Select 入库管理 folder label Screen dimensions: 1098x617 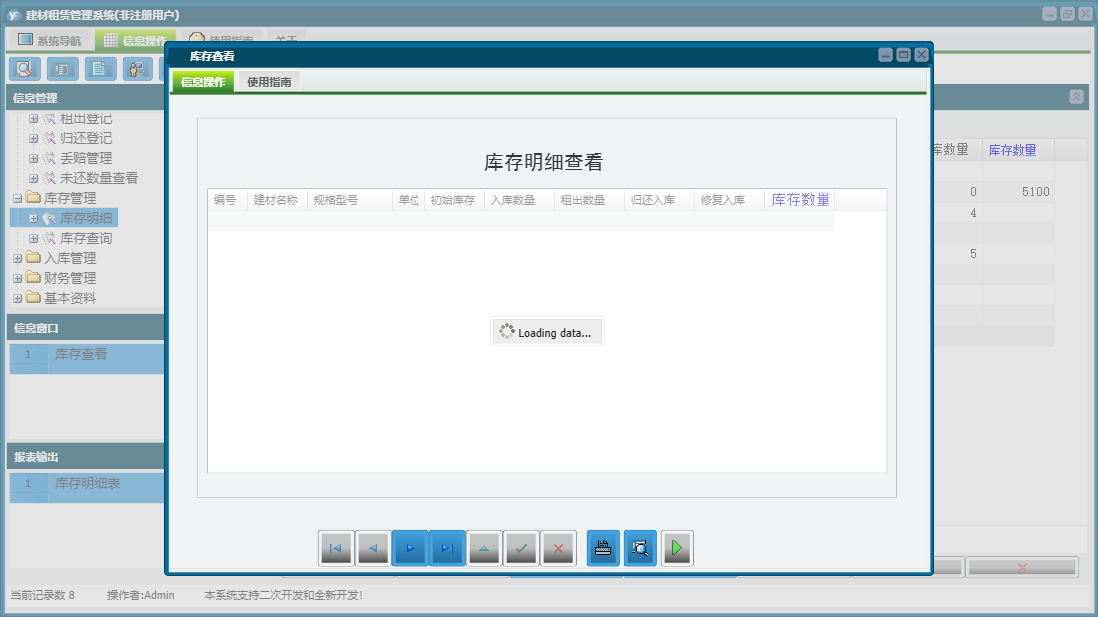point(70,258)
